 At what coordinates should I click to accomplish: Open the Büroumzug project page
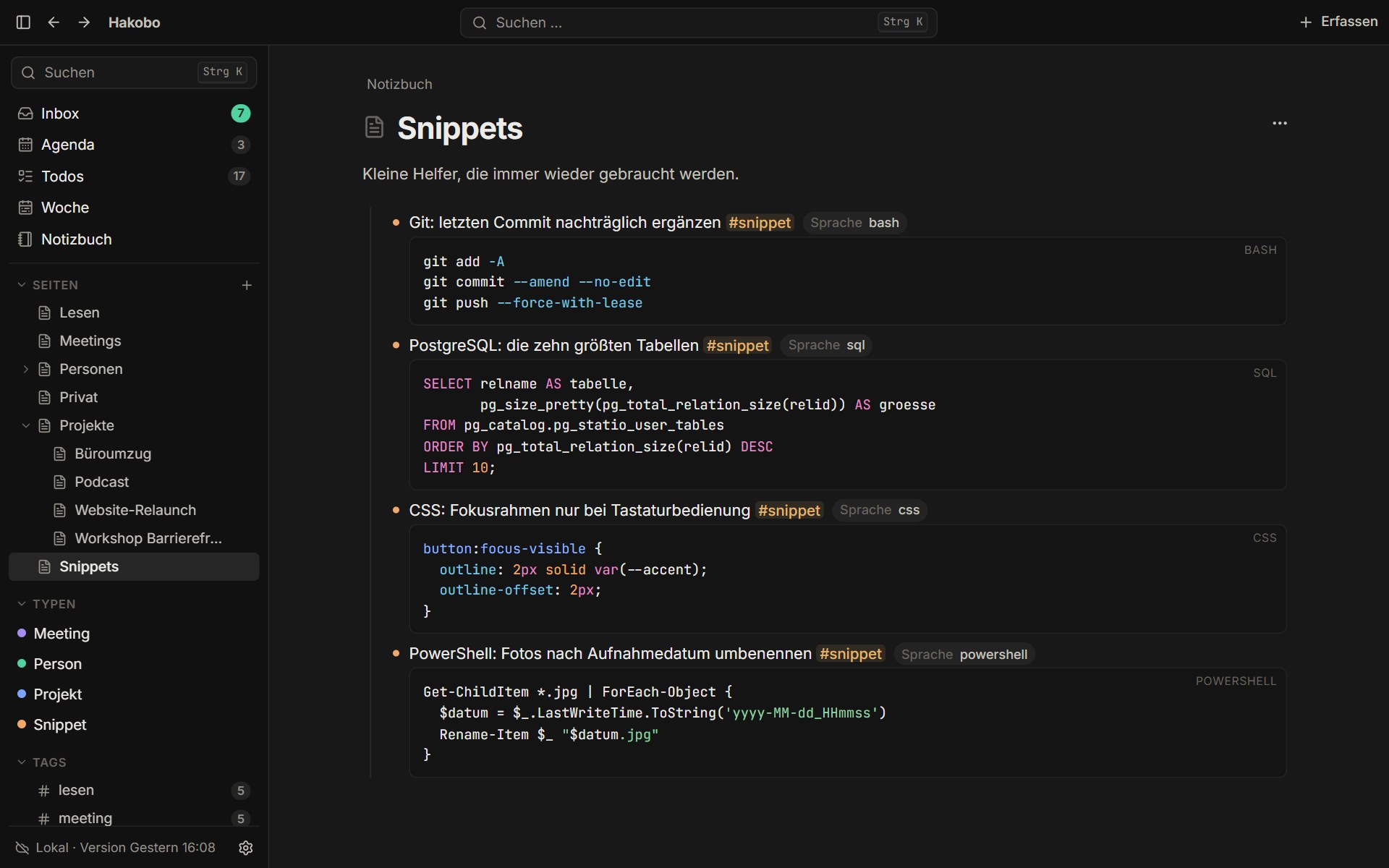[x=134, y=454]
